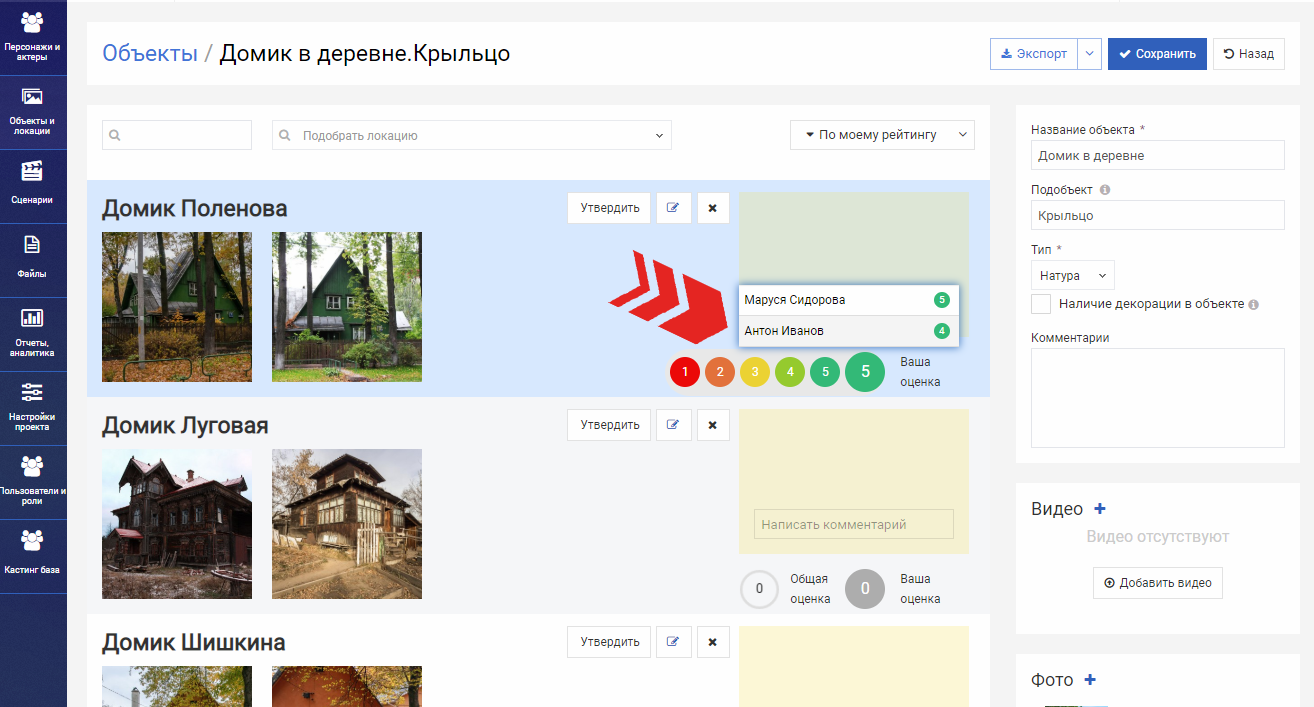The width and height of the screenshot is (1314, 707).
Task: Approve Домик Луговая with Утвердить
Action: [609, 425]
